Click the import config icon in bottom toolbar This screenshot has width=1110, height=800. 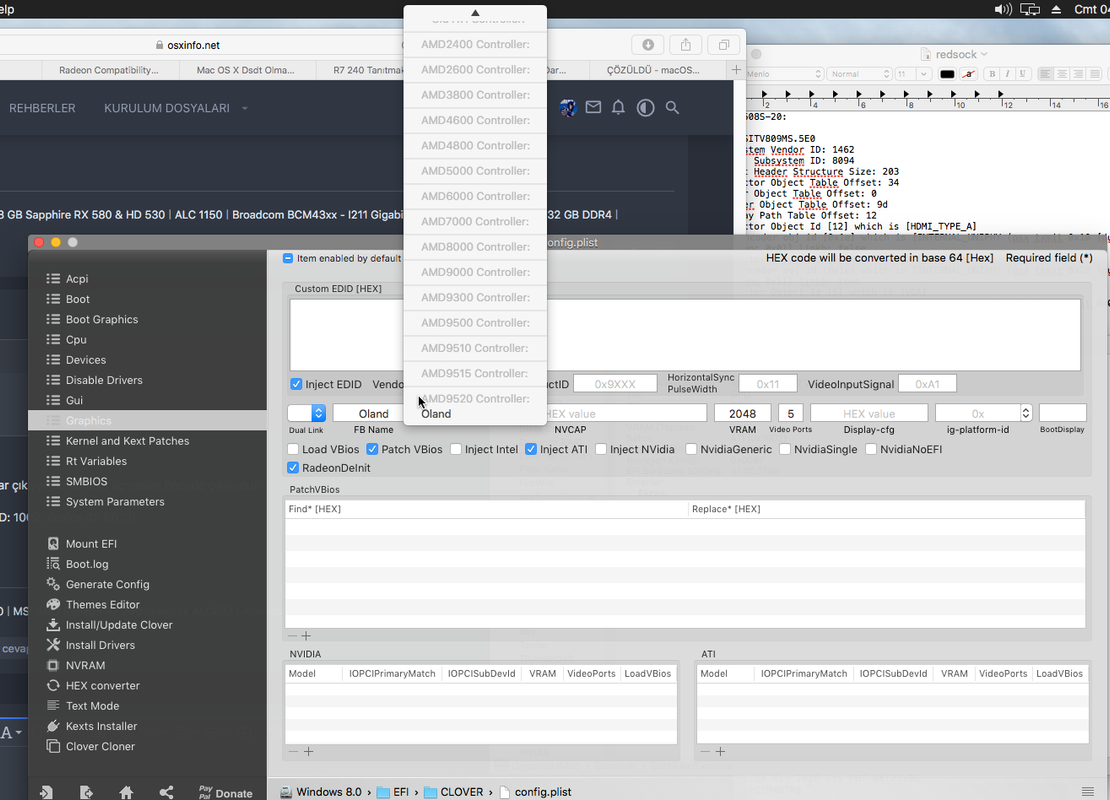coord(47,792)
